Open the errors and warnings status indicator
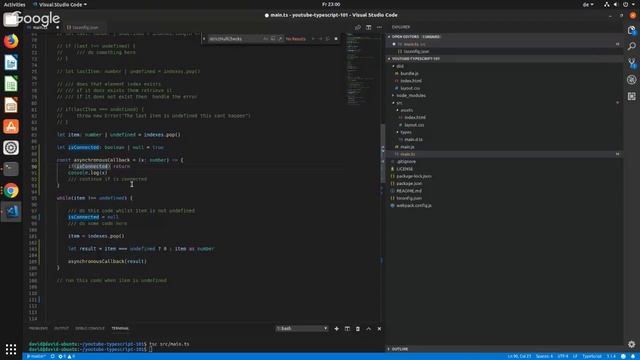 coord(67,356)
